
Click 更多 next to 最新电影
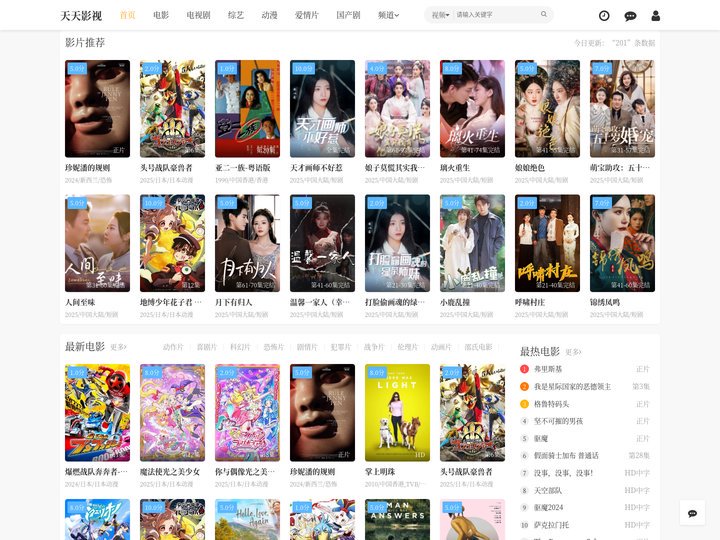click(x=118, y=347)
